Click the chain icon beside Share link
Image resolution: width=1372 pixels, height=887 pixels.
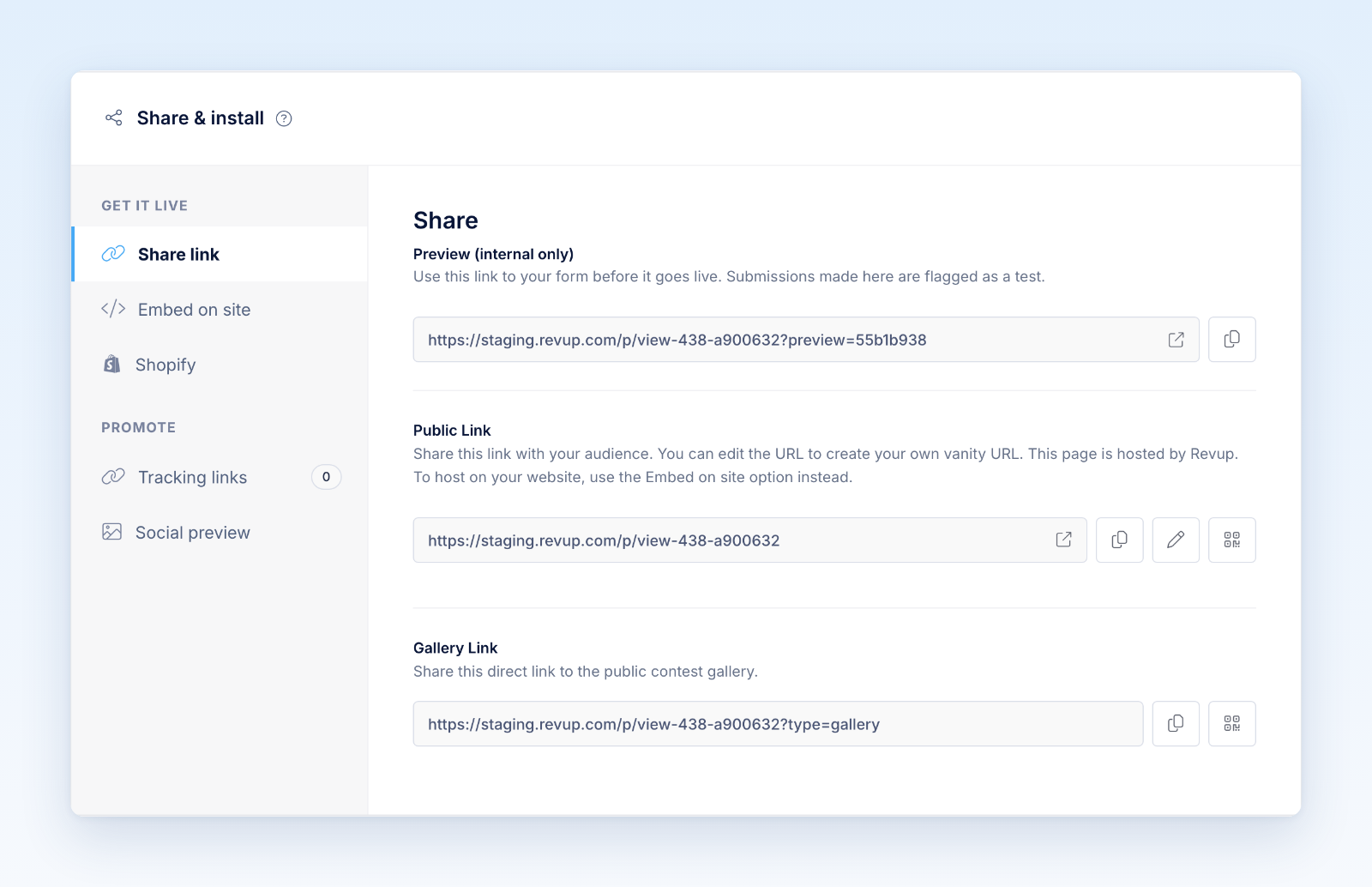pyautogui.click(x=113, y=254)
